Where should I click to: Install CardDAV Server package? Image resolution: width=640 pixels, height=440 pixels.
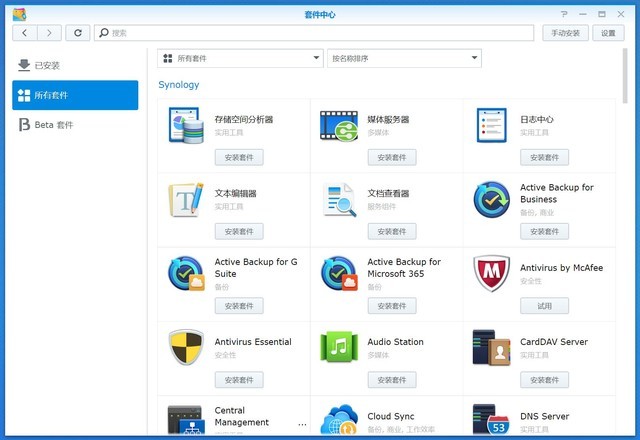click(x=544, y=380)
